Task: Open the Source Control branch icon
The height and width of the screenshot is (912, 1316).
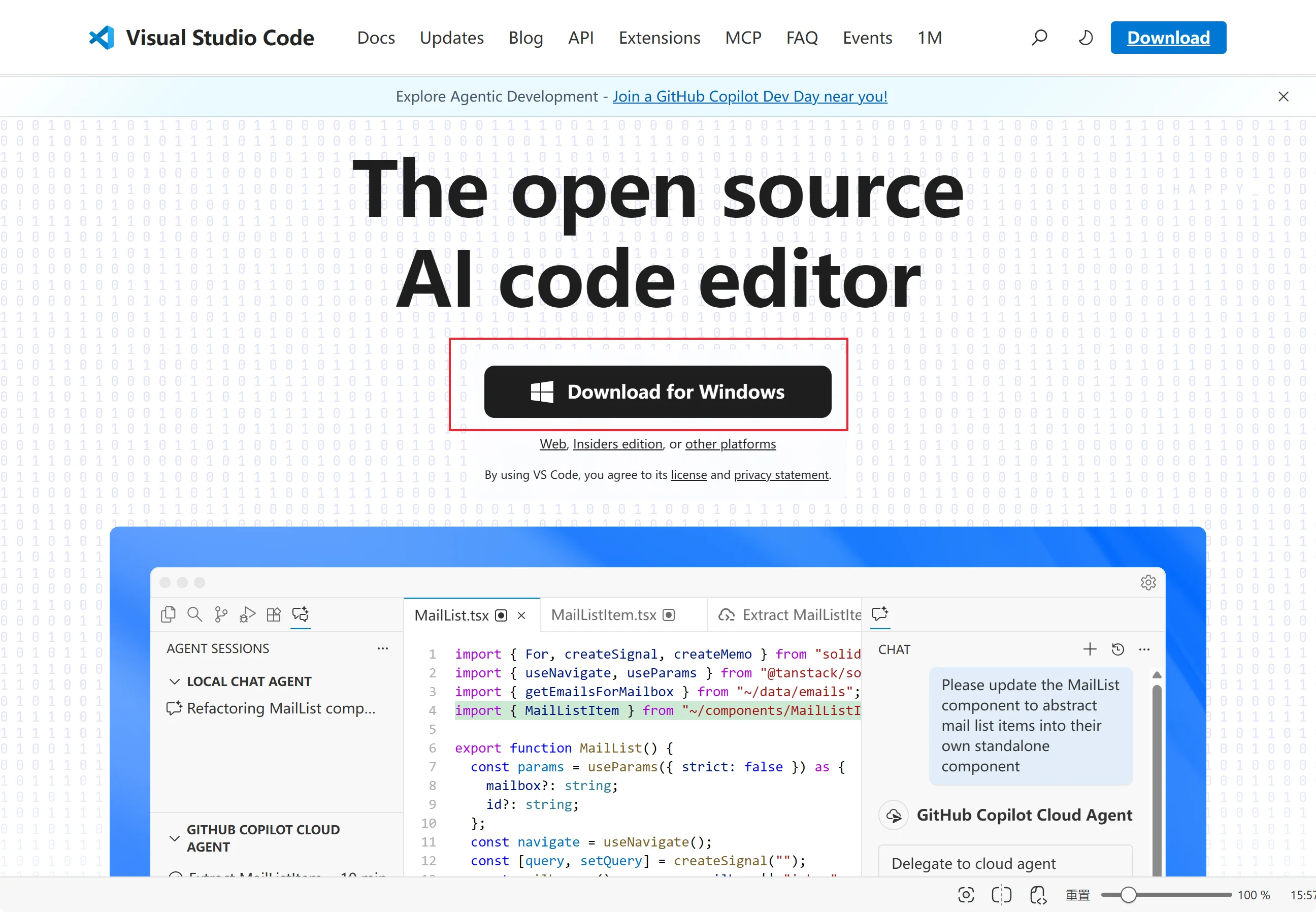Action: coord(221,614)
